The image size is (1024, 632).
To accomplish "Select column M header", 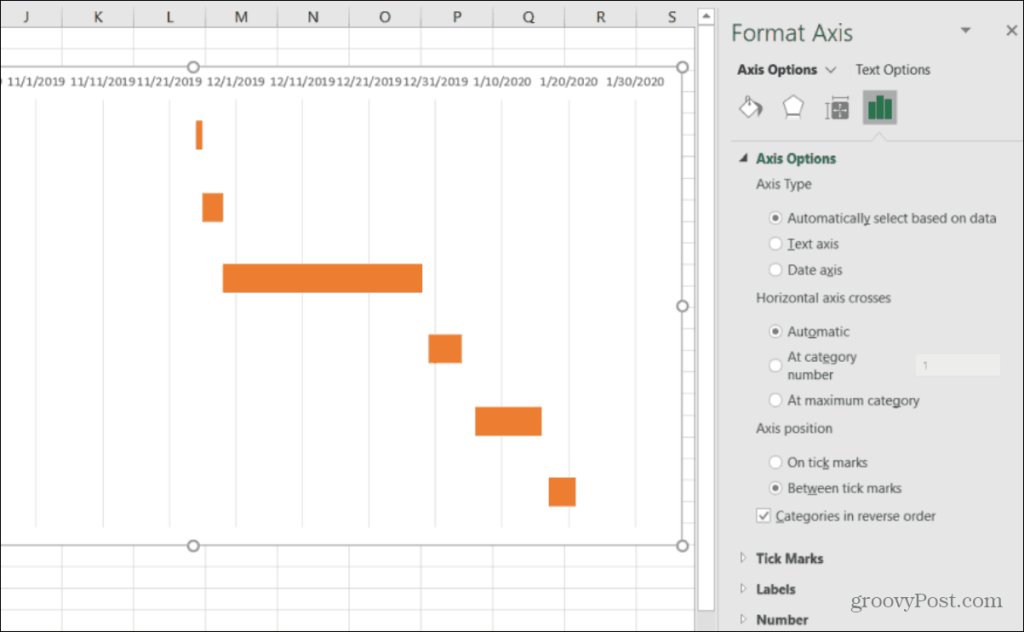I will (x=241, y=17).
